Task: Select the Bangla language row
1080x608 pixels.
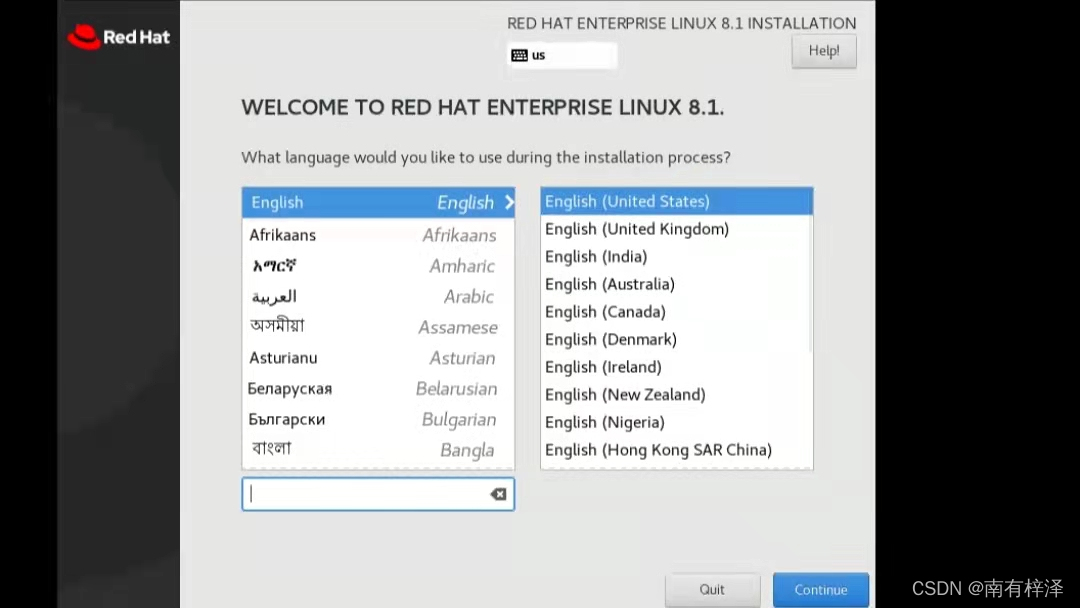Action: 378,450
